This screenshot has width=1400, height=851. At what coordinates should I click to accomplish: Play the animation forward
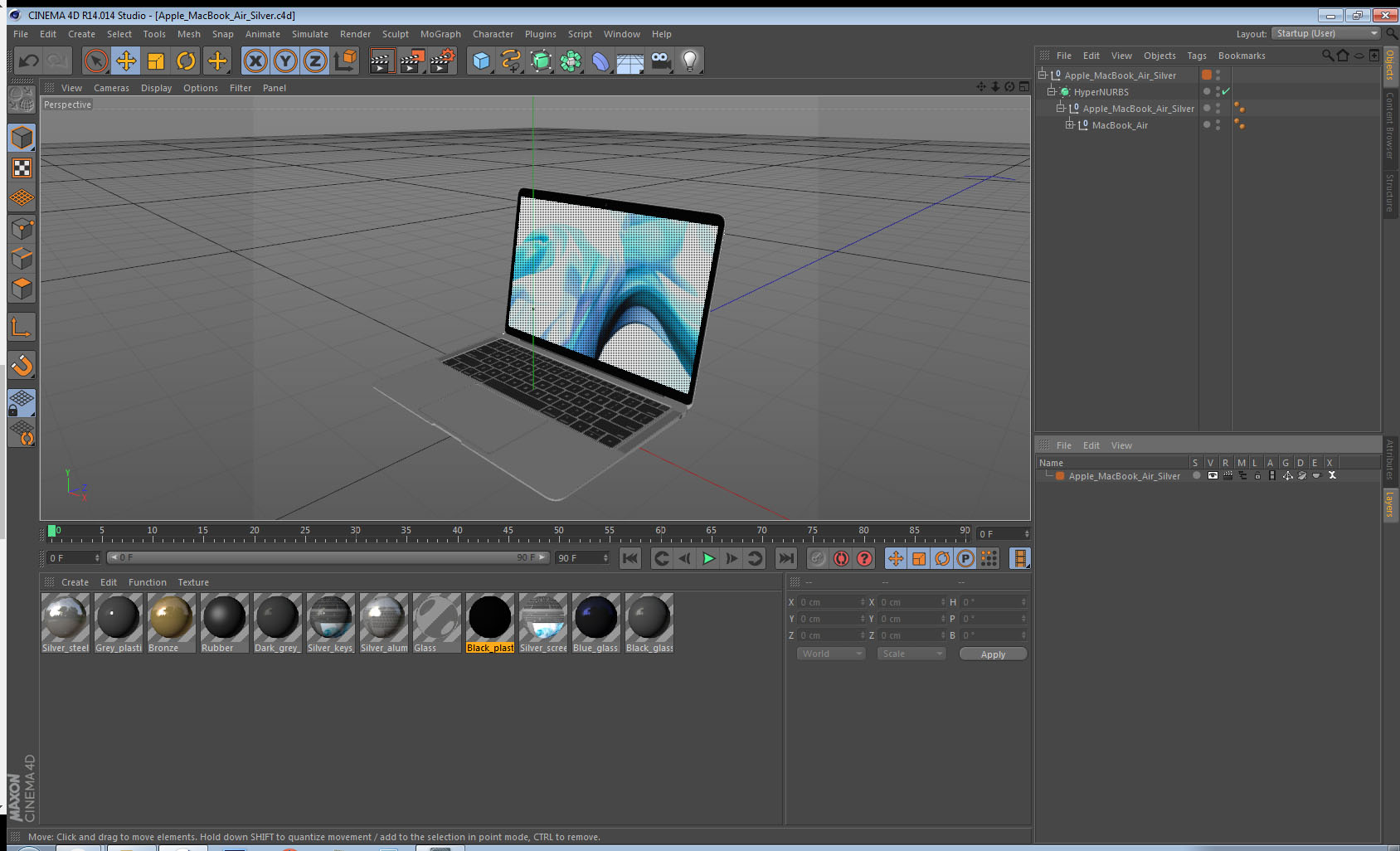(708, 558)
